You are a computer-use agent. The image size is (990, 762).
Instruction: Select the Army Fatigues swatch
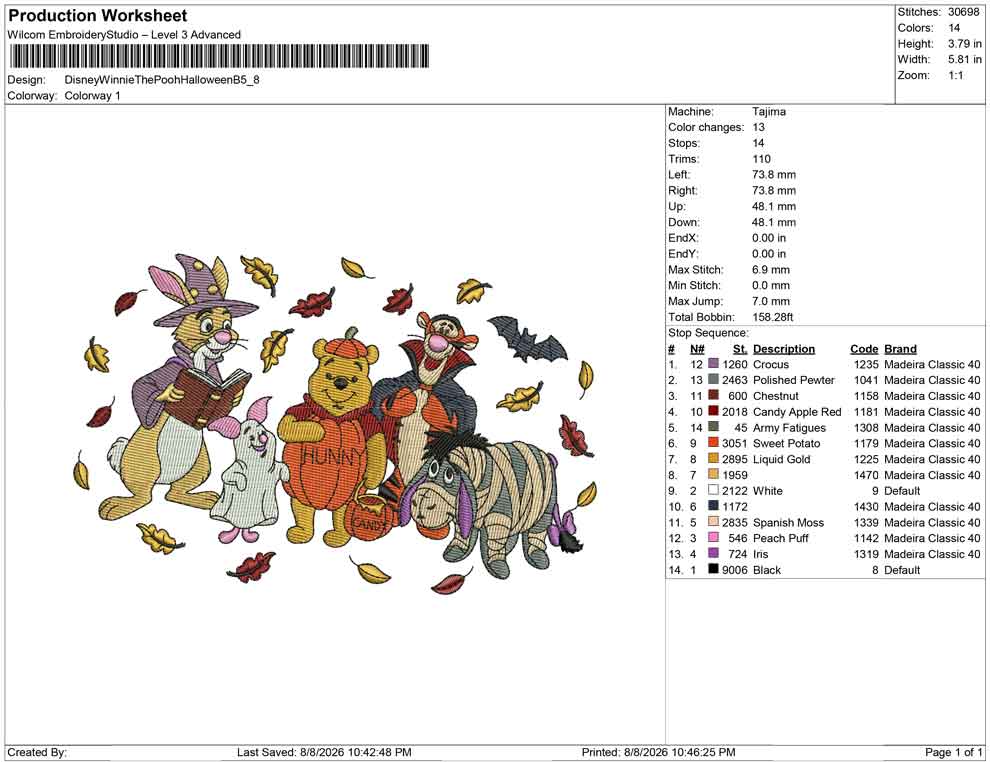click(x=713, y=427)
